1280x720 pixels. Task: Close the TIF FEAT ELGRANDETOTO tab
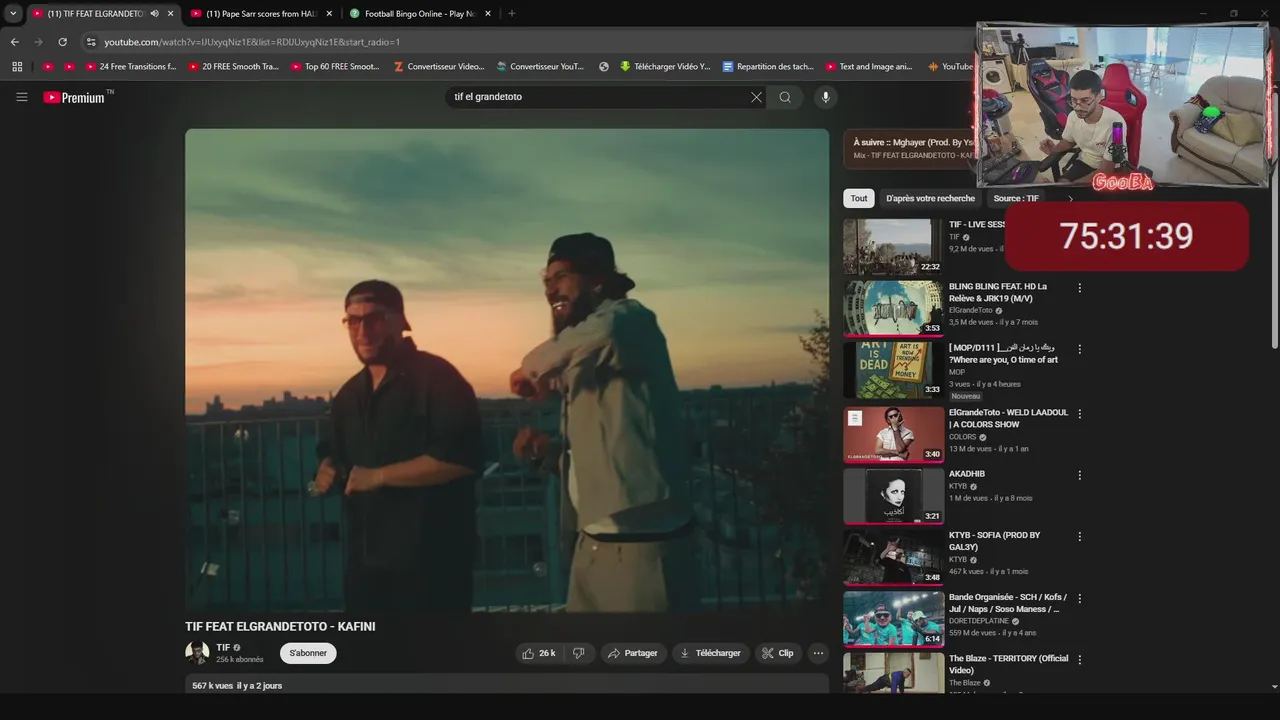[x=171, y=14]
